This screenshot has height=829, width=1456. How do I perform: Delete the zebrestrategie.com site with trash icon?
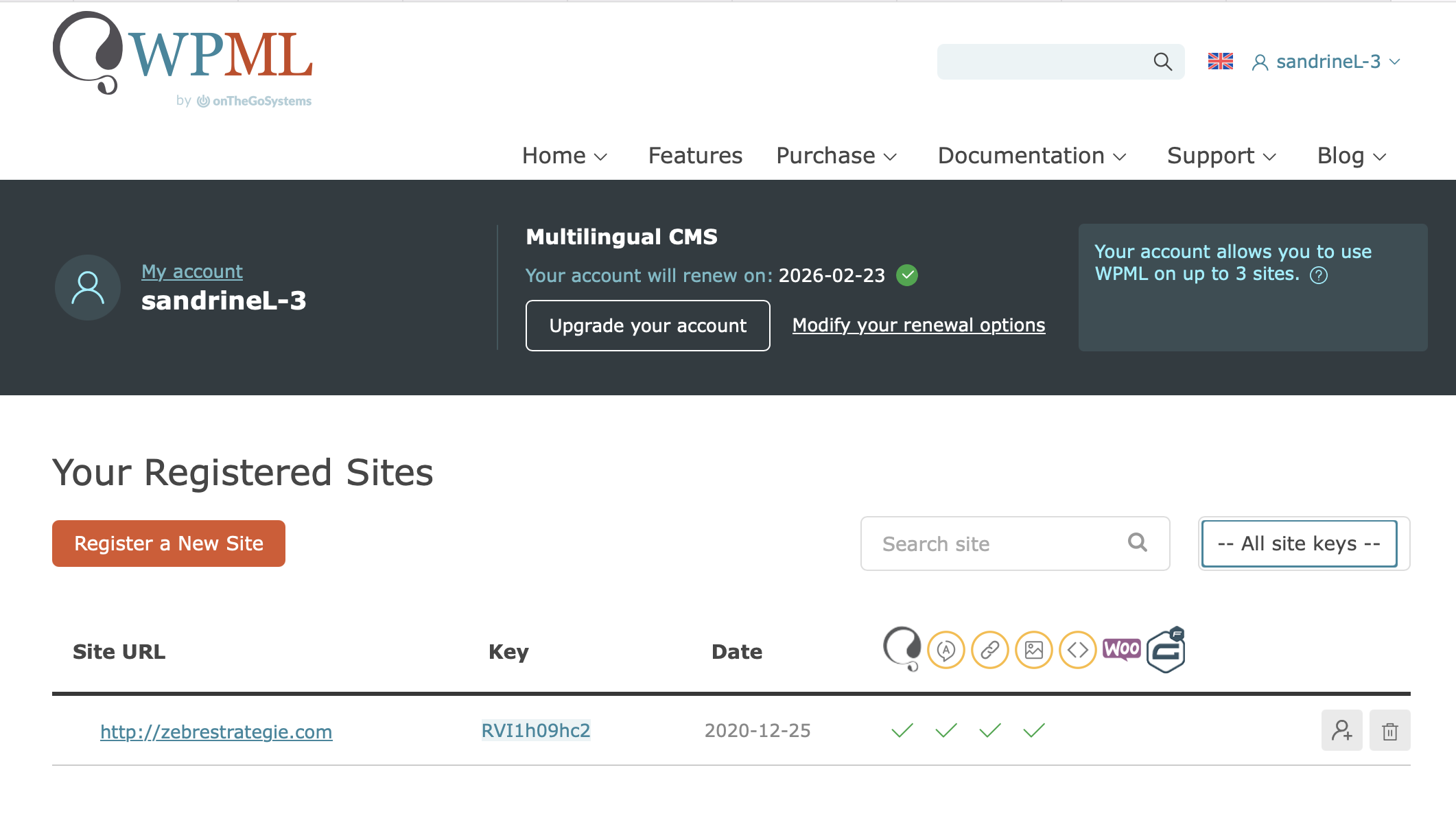[x=1390, y=731]
